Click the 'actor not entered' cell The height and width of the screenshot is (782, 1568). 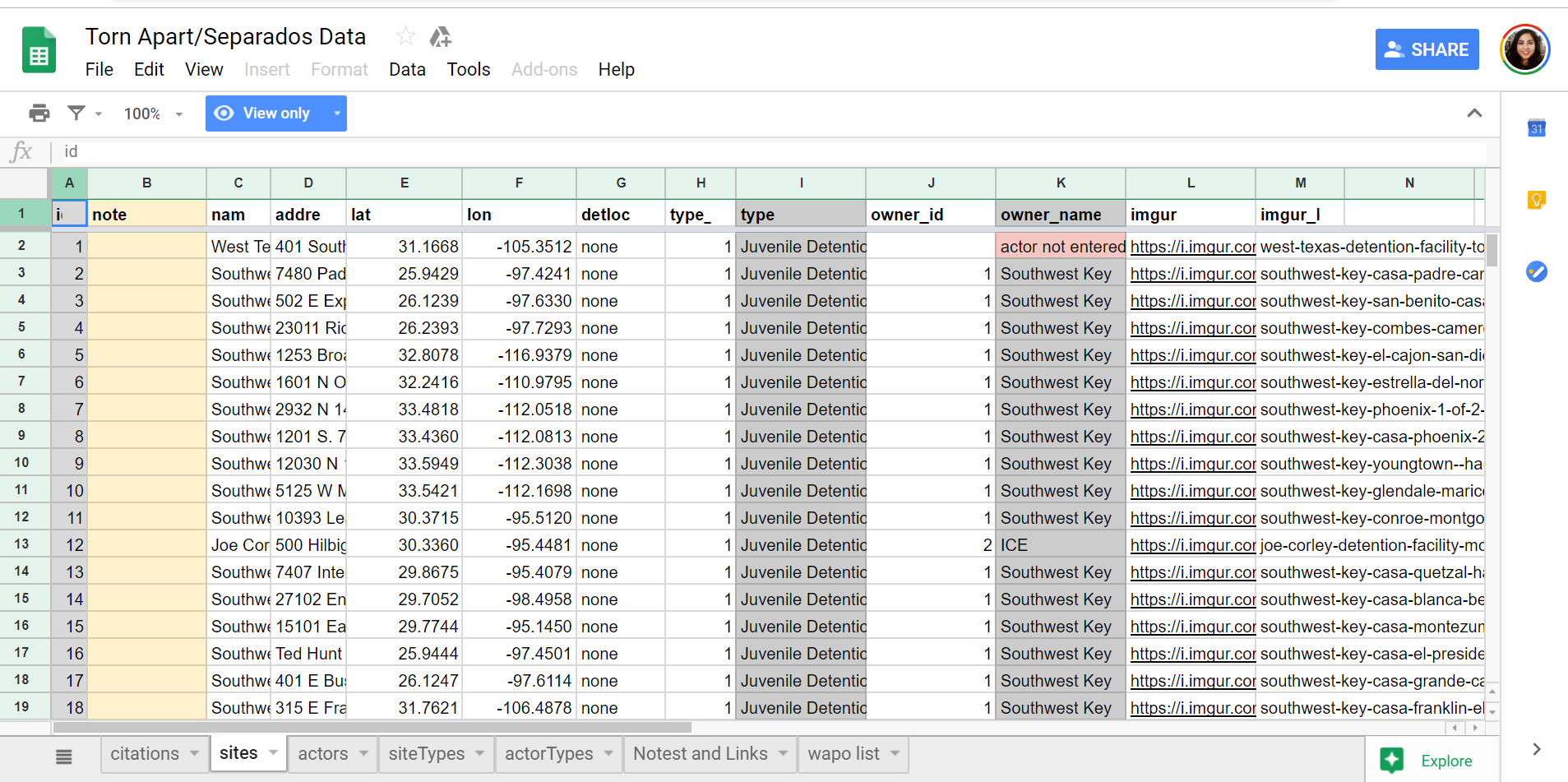click(1061, 247)
